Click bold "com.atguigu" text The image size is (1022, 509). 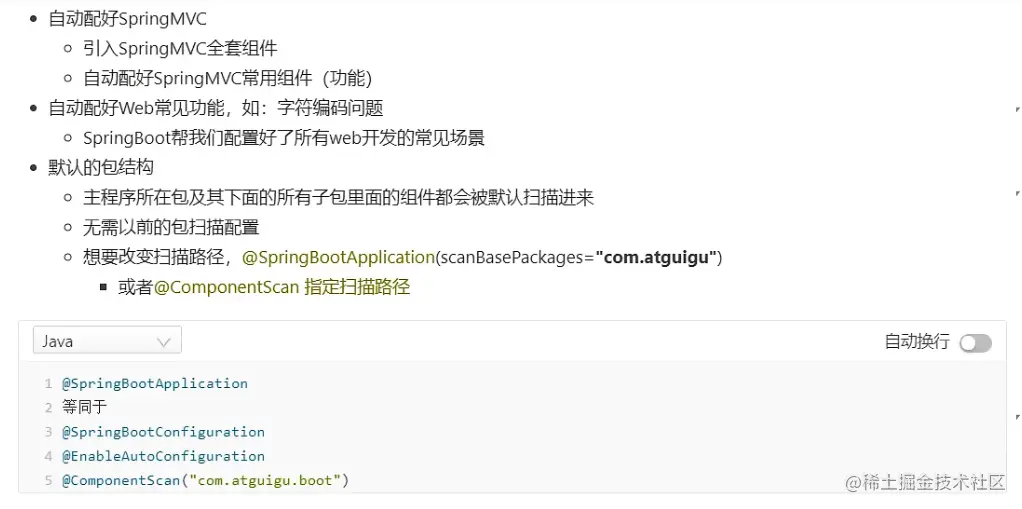pos(656,257)
